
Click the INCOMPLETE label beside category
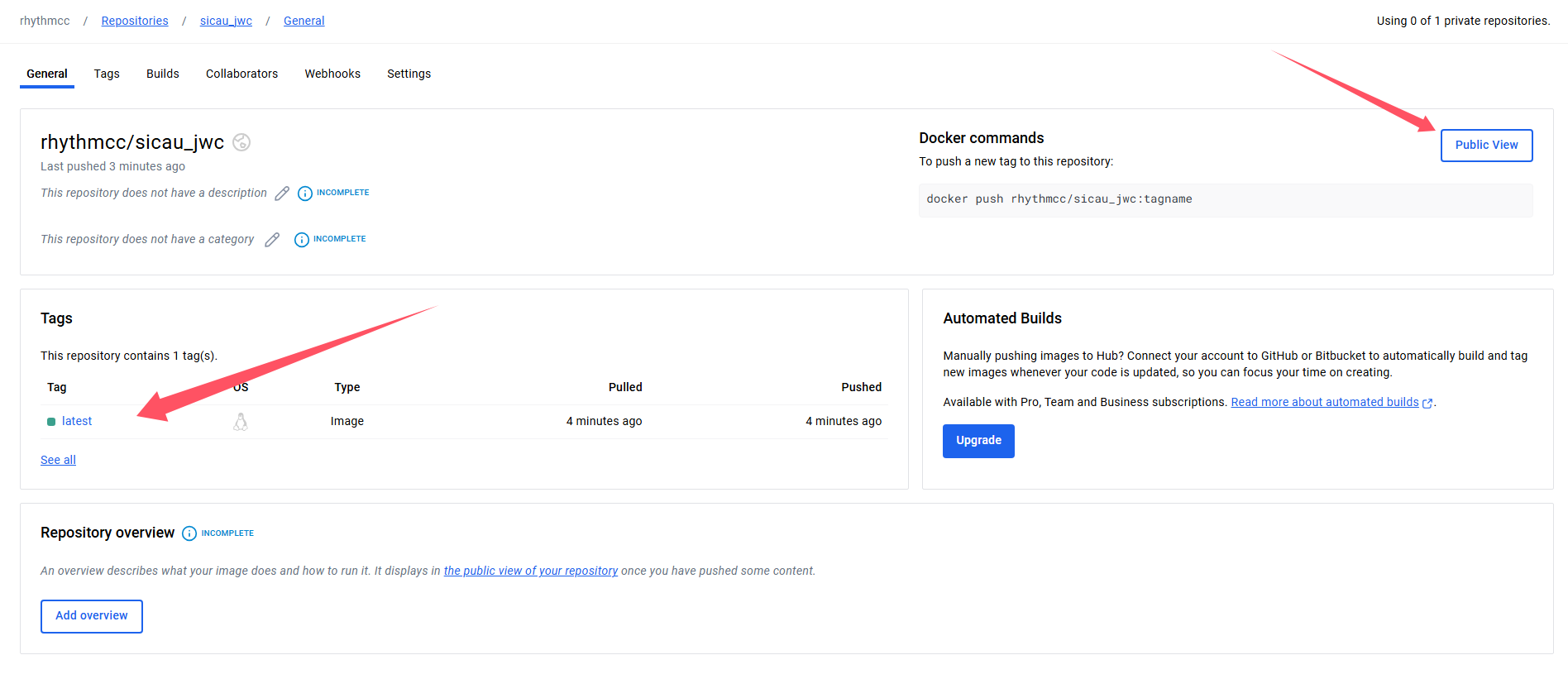pyautogui.click(x=339, y=239)
